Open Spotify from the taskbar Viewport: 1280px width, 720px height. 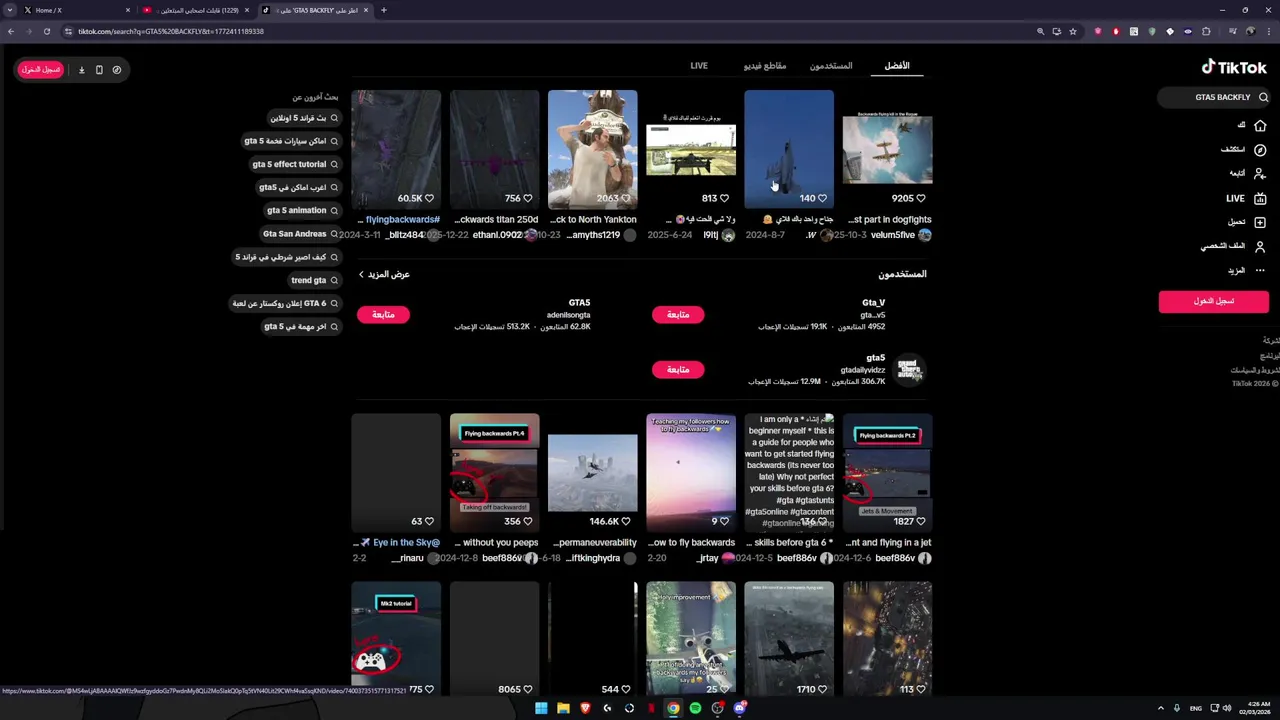(695, 708)
